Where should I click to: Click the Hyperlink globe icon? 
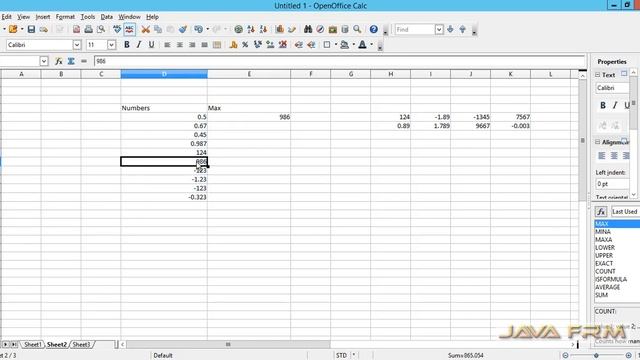[238, 29]
